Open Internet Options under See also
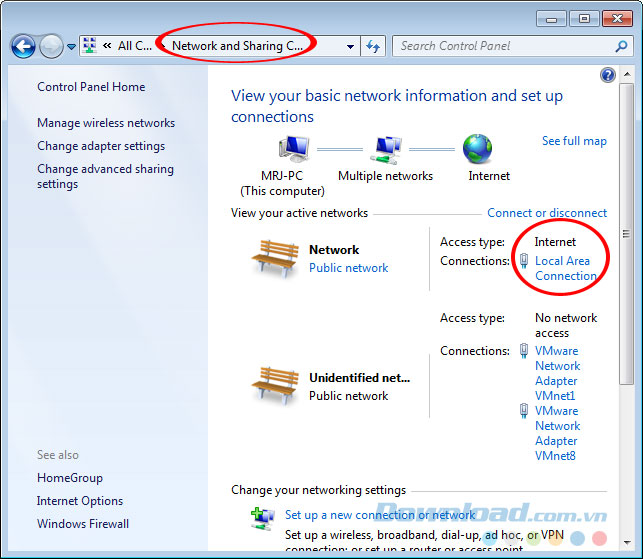Screen dimensions: 643x559 (x=80, y=501)
